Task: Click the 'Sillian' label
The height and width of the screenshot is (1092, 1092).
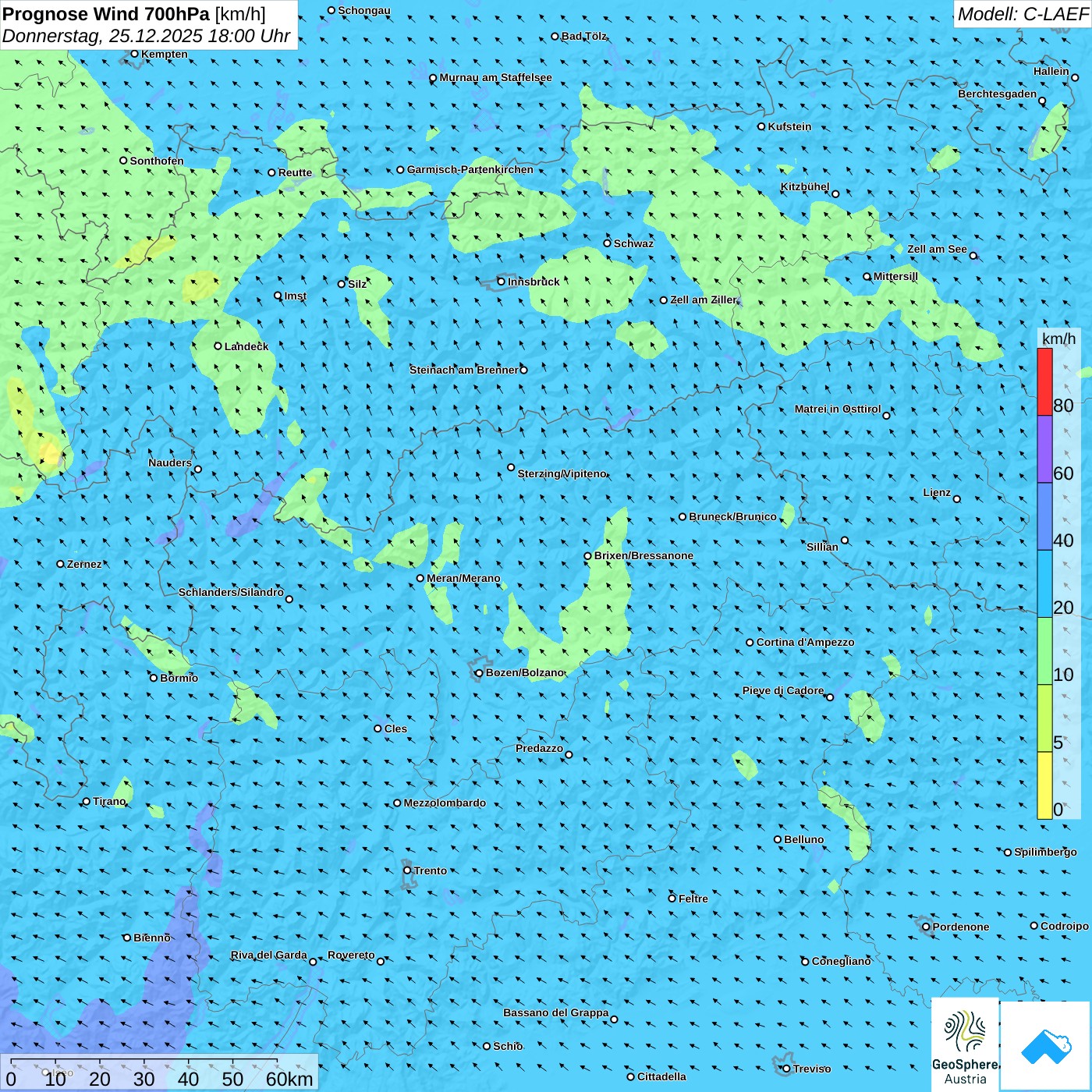Action: (822, 547)
